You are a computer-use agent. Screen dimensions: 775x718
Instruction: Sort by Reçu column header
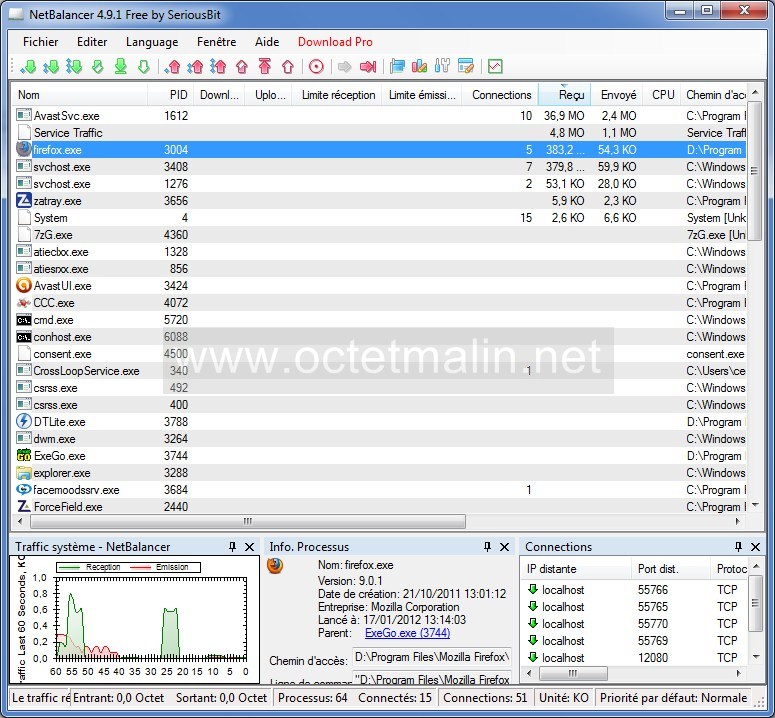pos(564,95)
